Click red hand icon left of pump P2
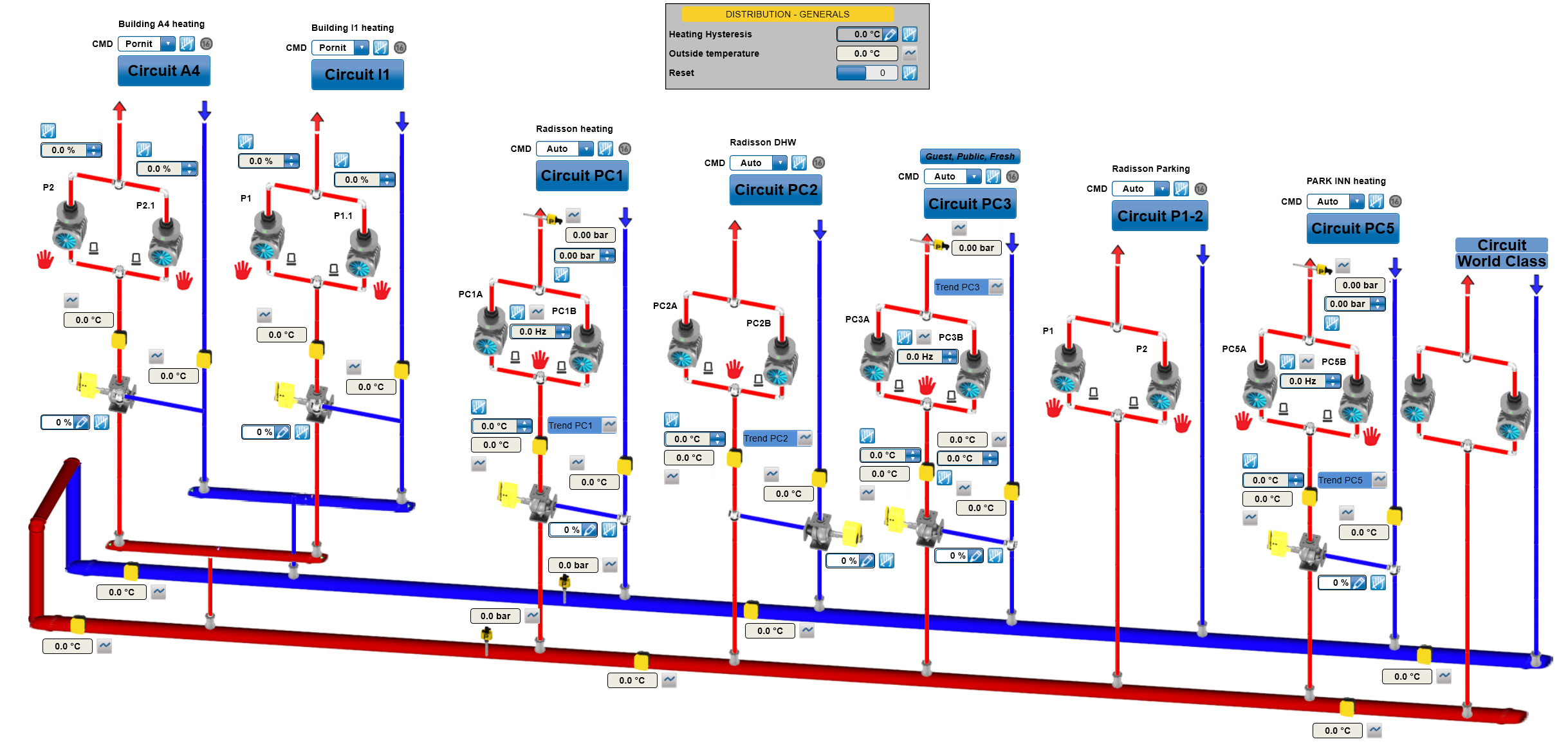 (45, 259)
